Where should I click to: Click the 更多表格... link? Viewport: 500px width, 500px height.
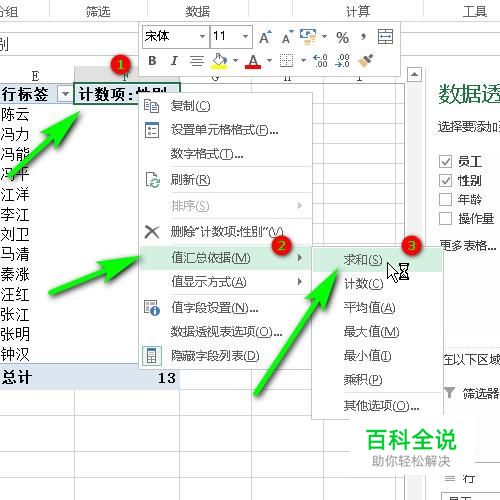click(468, 246)
